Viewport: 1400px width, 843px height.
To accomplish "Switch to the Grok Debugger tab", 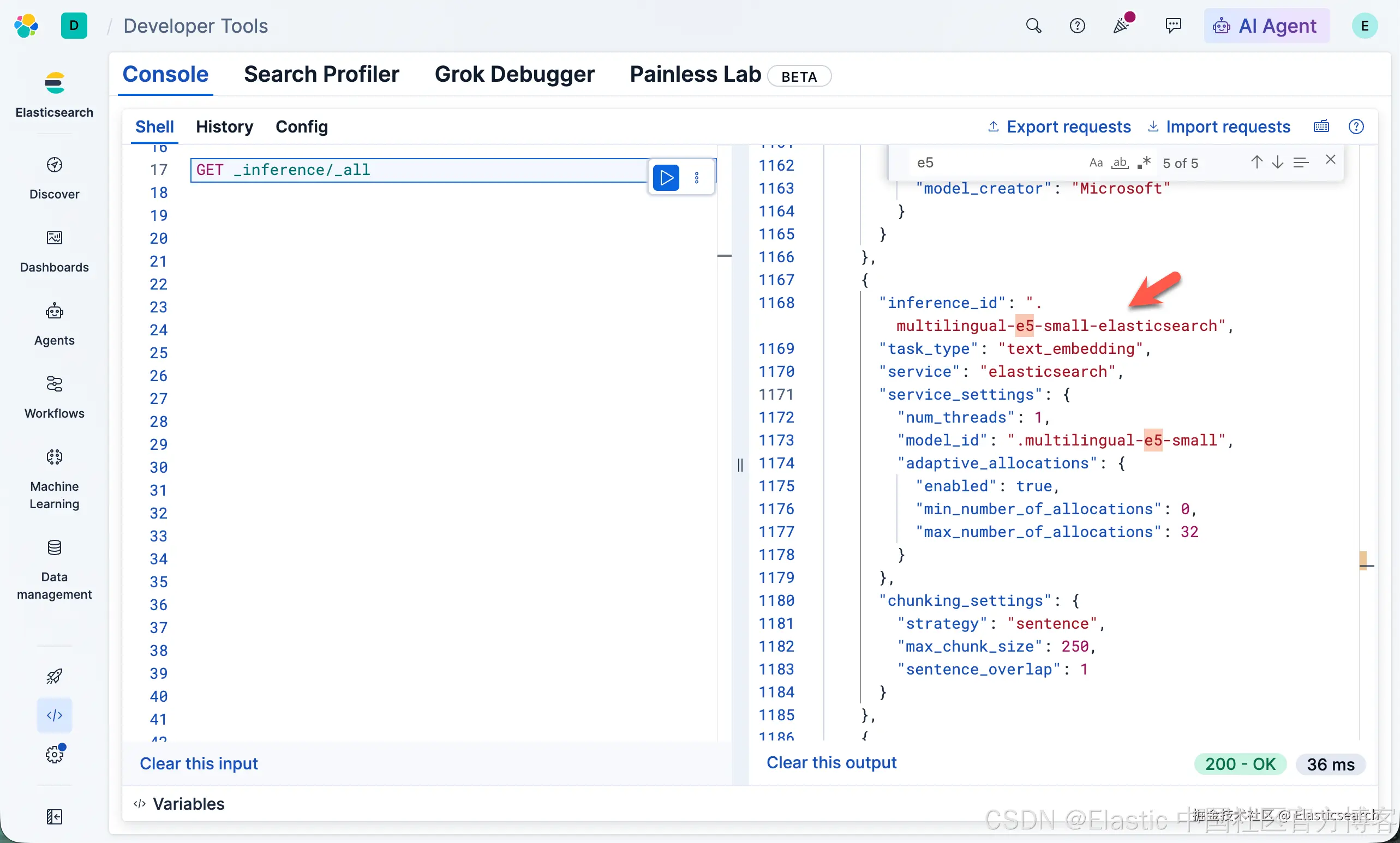I will (514, 74).
